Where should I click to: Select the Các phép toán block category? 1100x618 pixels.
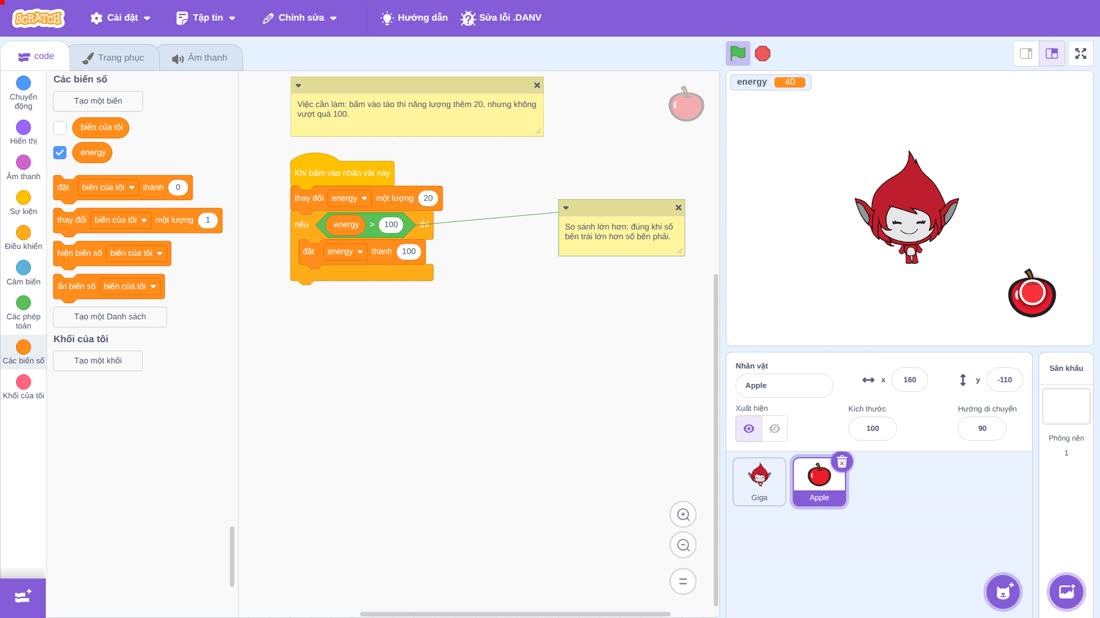pos(23,312)
